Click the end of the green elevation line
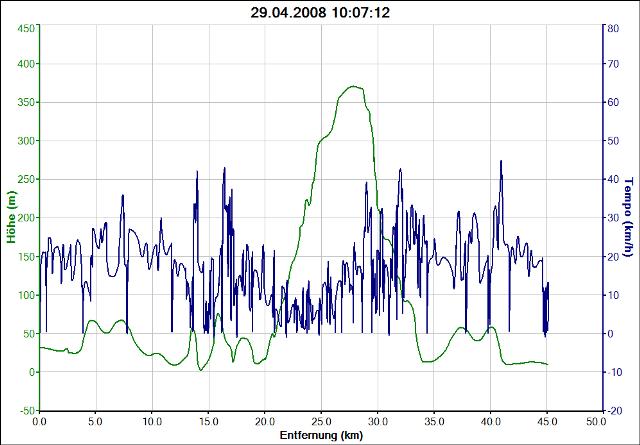This screenshot has height=445, width=640. [547, 364]
